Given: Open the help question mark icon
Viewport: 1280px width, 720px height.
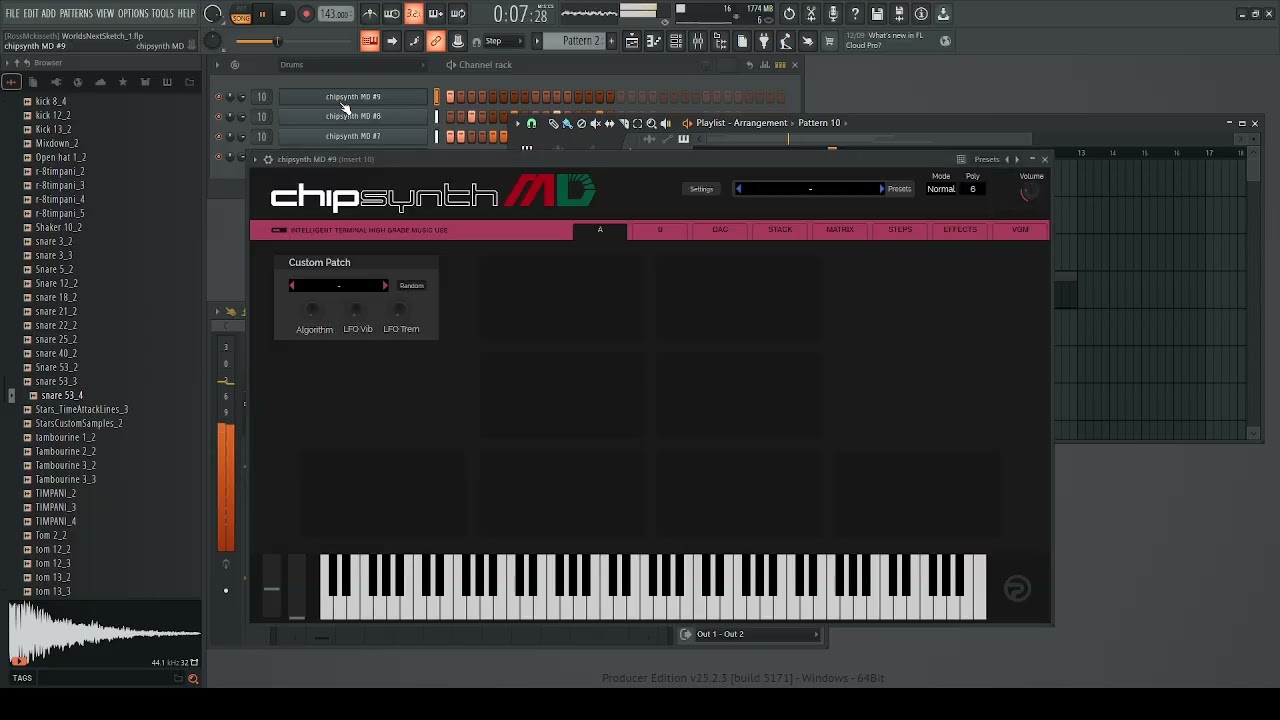Looking at the screenshot, I should (855, 14).
